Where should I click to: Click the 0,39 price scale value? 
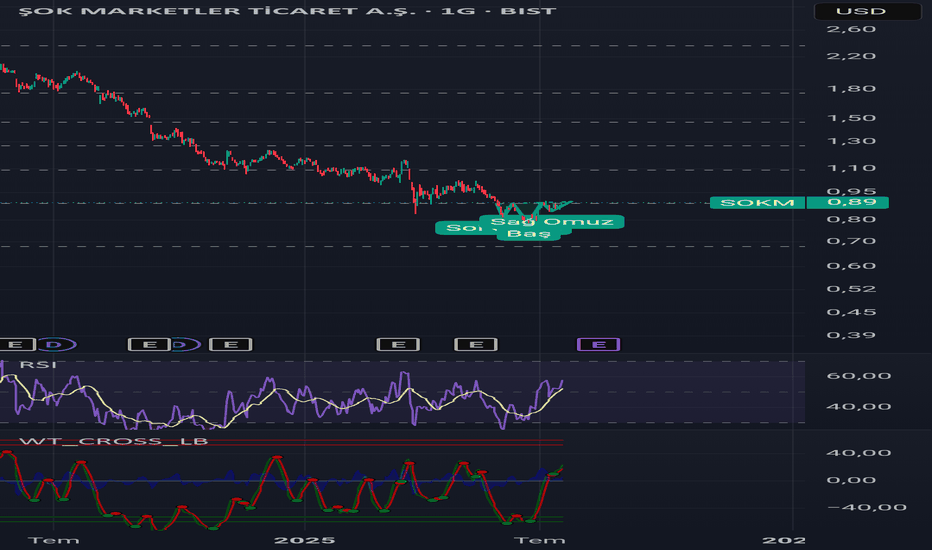851,335
